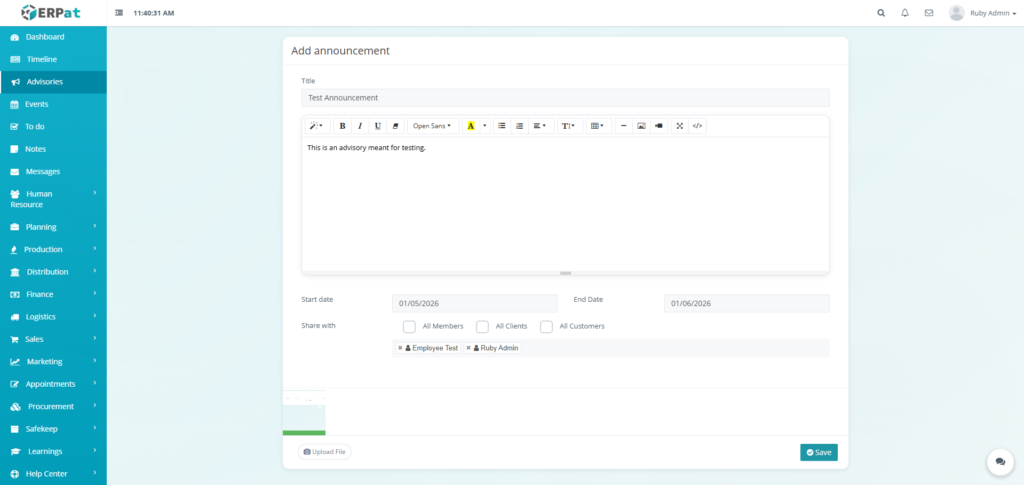This screenshot has width=1024, height=485.
Task: Open Messages from the sidebar
Action: tap(43, 171)
